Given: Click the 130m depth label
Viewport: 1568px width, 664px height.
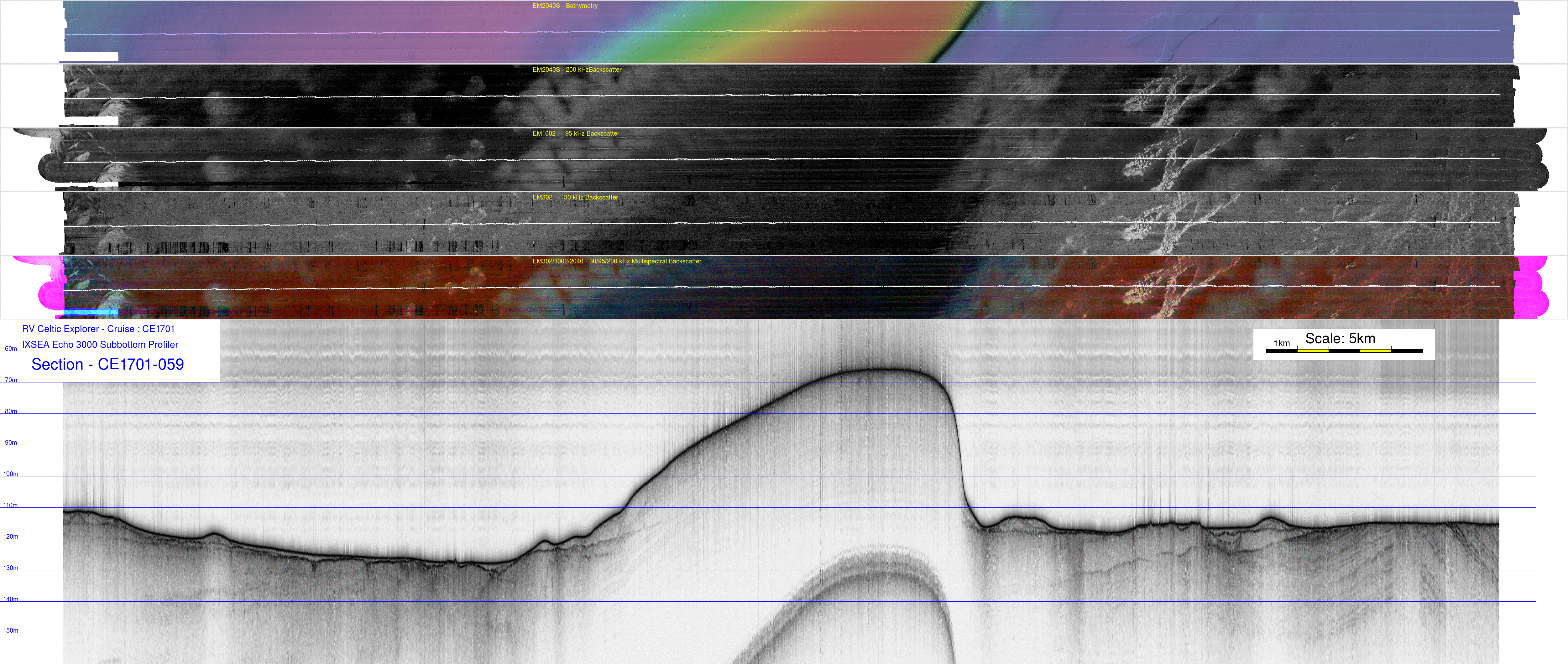Looking at the screenshot, I should (11, 568).
